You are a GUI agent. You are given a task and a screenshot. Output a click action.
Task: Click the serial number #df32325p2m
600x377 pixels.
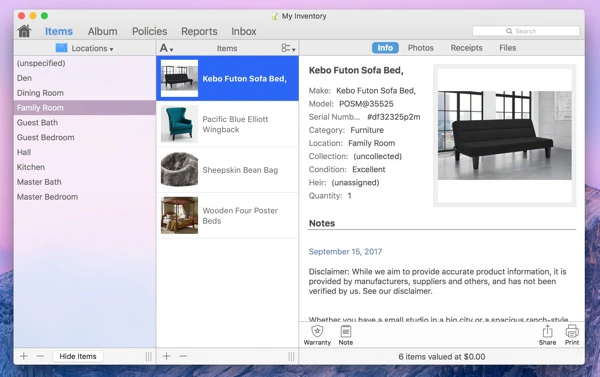[x=393, y=117]
